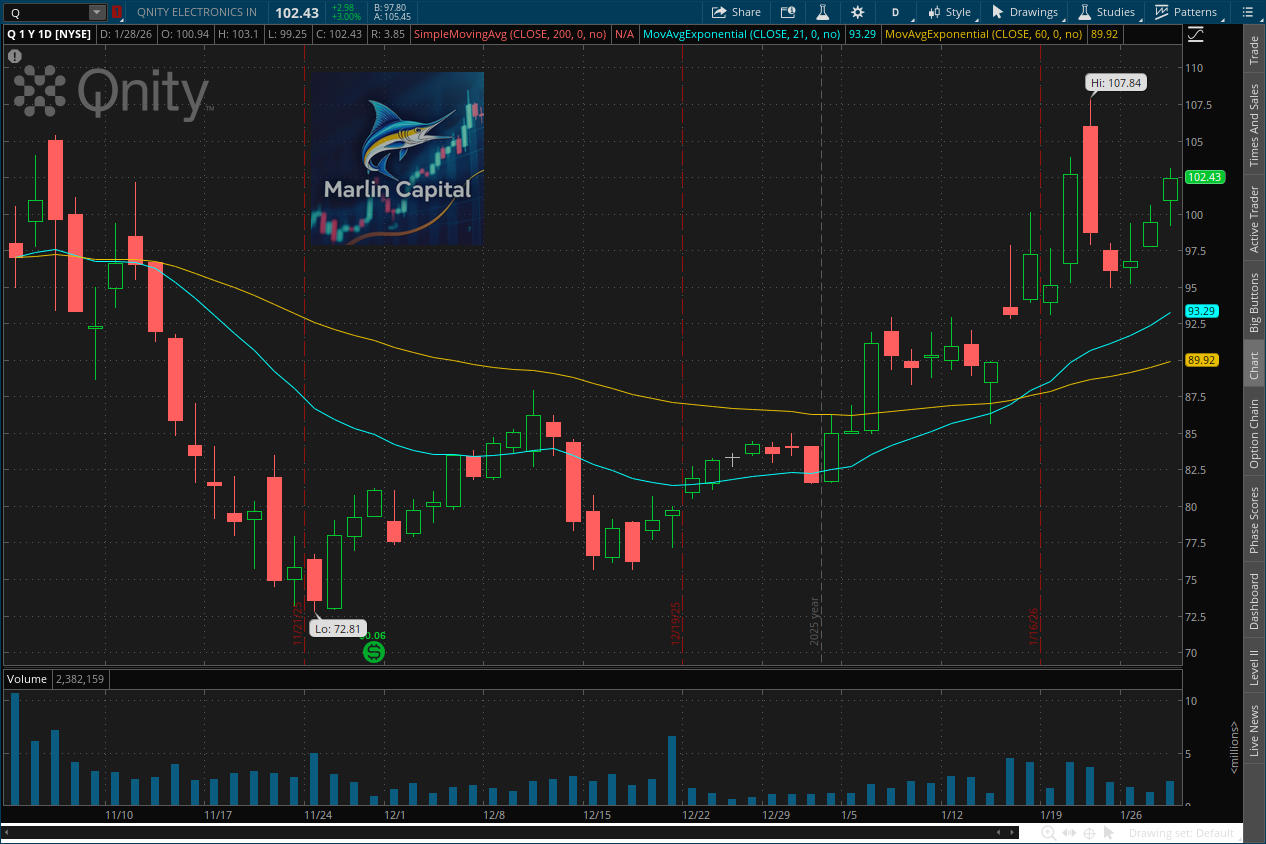Open the chart info icon beside Share
This screenshot has width=1266, height=844.
click(x=788, y=12)
